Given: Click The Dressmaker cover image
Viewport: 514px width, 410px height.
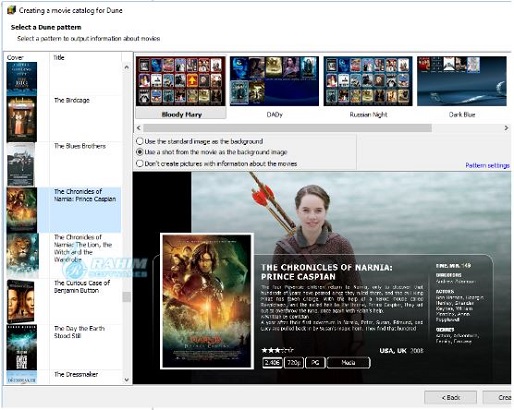Looking at the screenshot, I should (22, 377).
